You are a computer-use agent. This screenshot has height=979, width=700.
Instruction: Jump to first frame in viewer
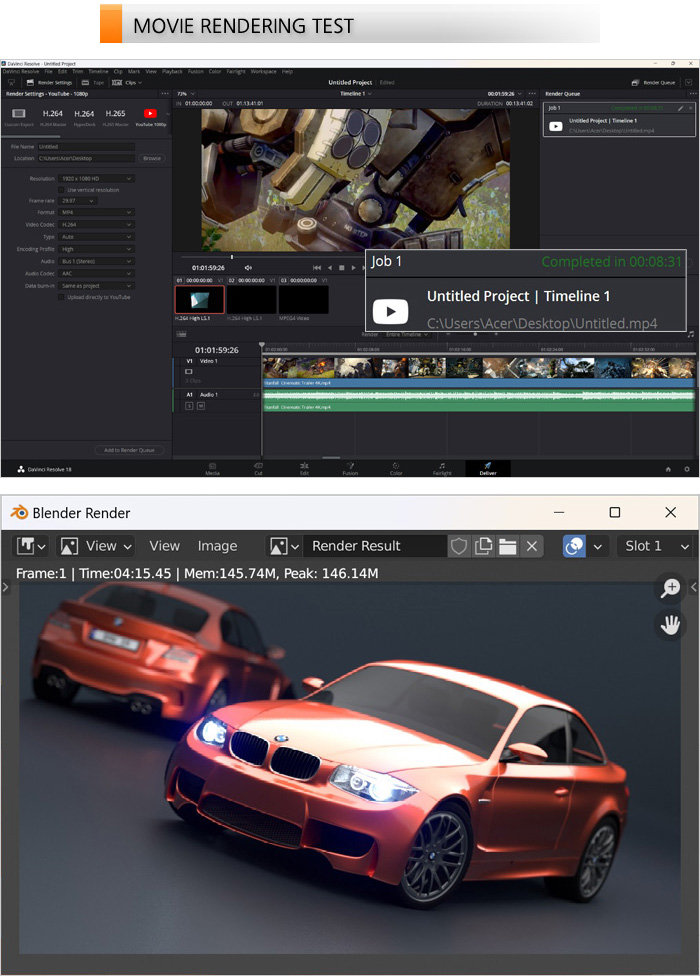click(x=317, y=267)
